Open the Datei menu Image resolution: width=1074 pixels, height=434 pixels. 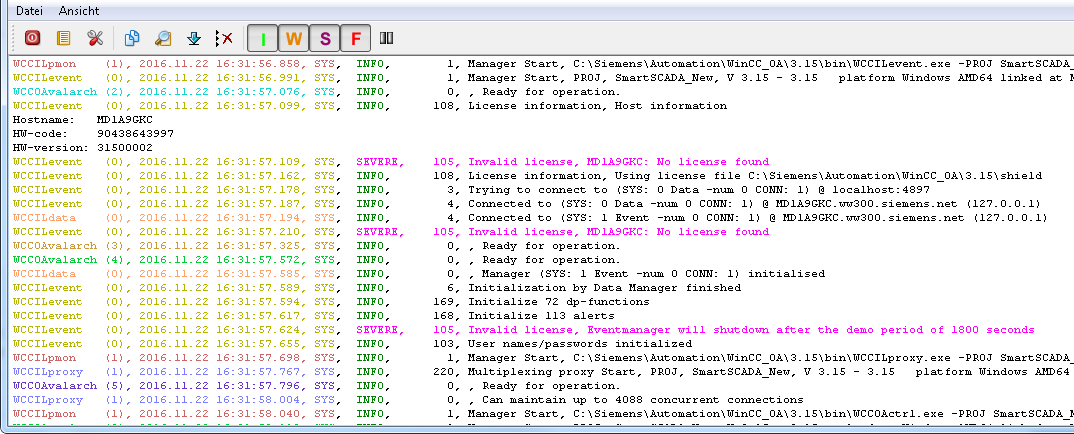(x=29, y=9)
